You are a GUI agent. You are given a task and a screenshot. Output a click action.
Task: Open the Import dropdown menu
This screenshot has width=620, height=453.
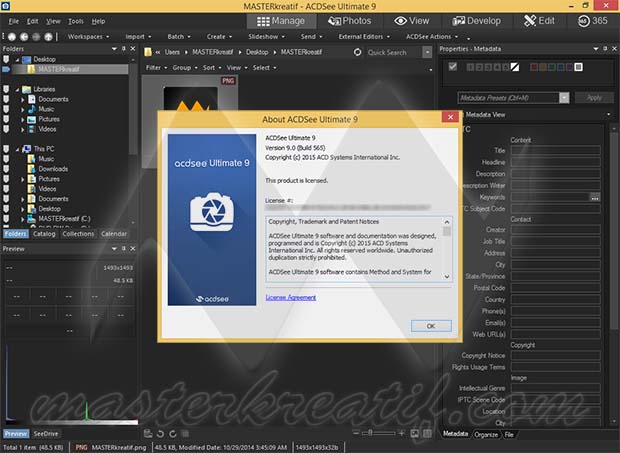[x=138, y=37]
